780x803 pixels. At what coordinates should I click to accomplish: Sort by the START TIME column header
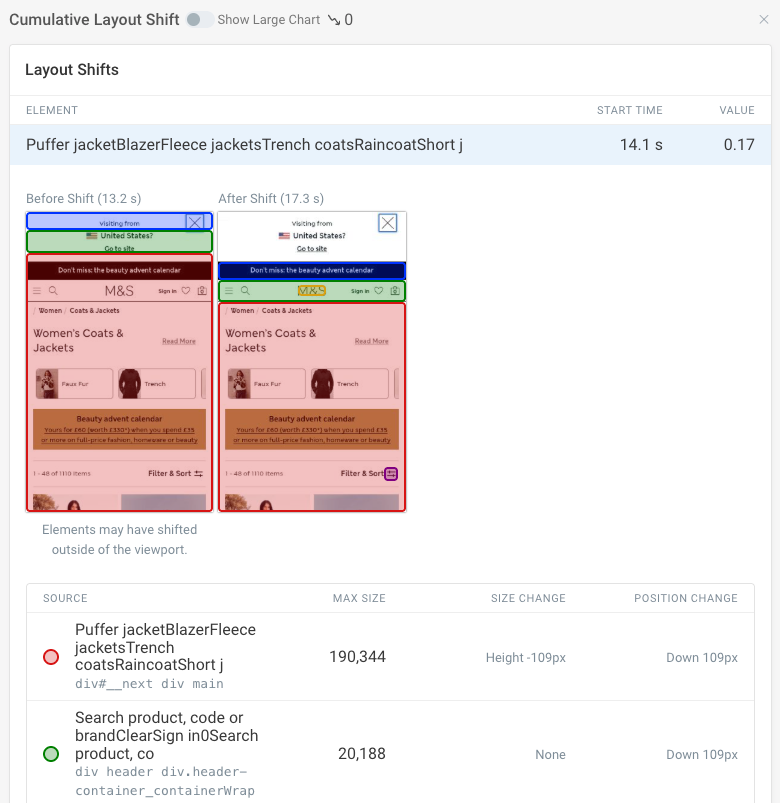629,110
